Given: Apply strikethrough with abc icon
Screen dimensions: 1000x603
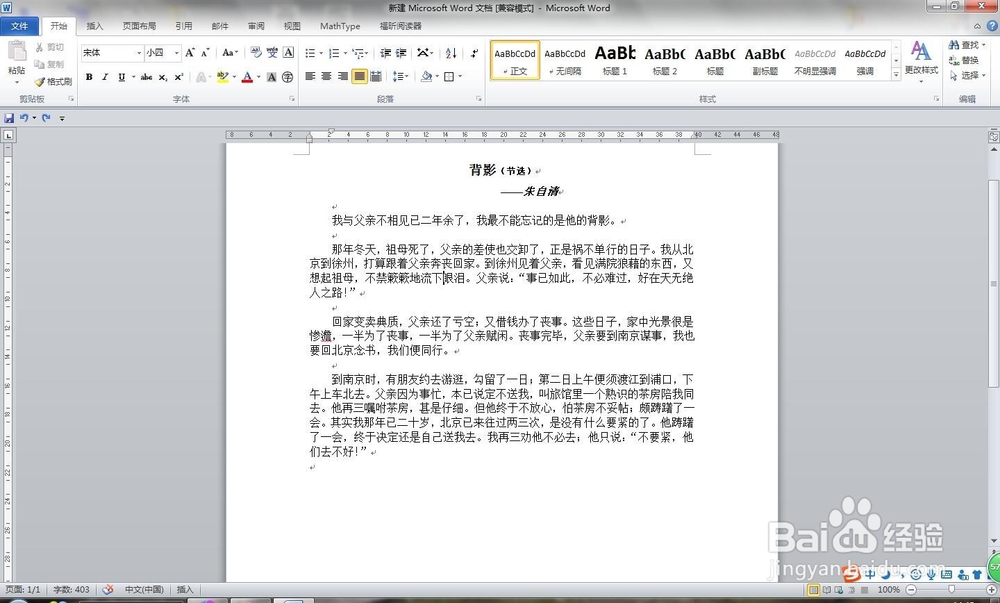Looking at the screenshot, I should tap(147, 77).
